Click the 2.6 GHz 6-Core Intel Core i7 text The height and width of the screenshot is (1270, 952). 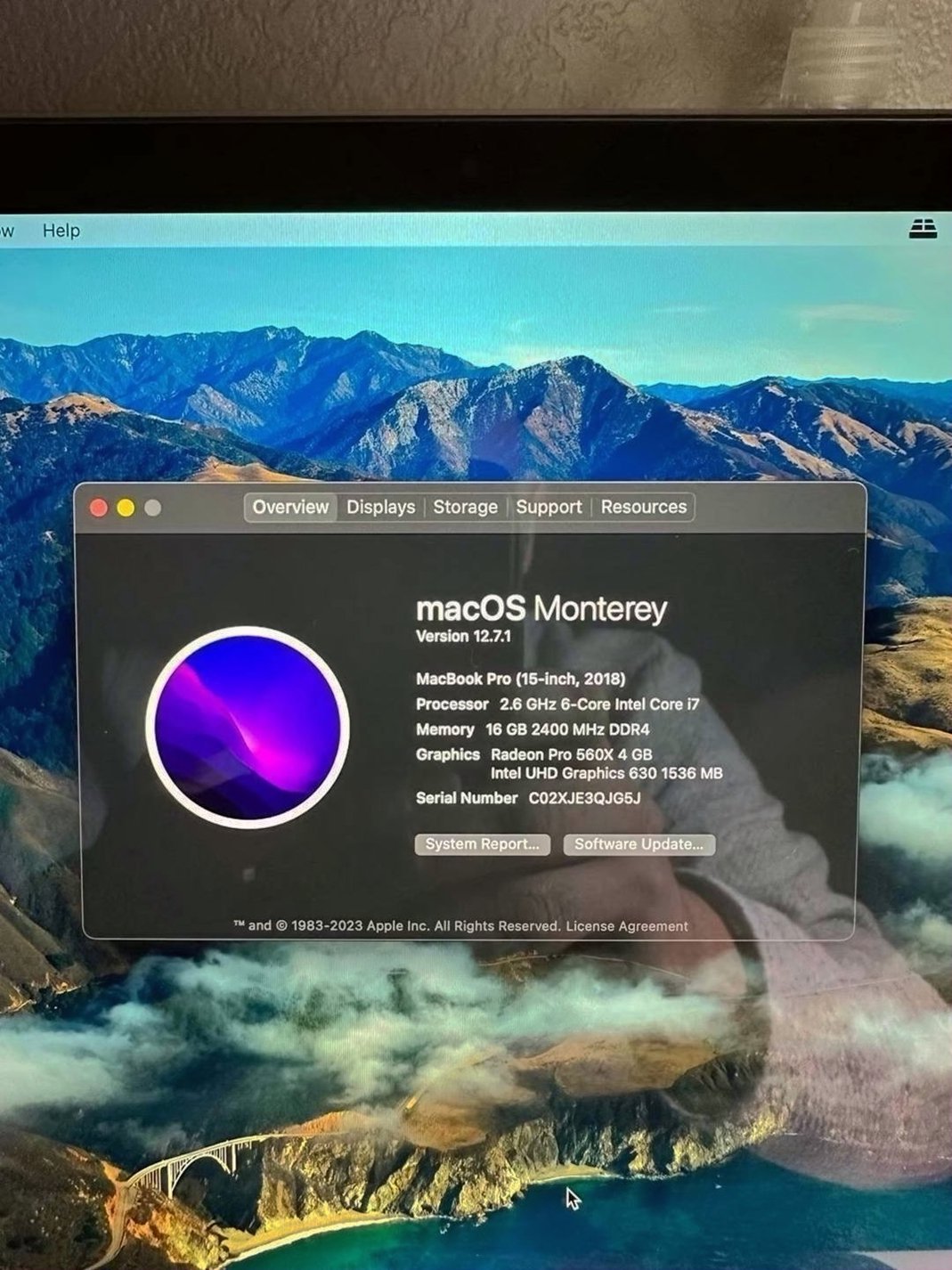(x=599, y=704)
